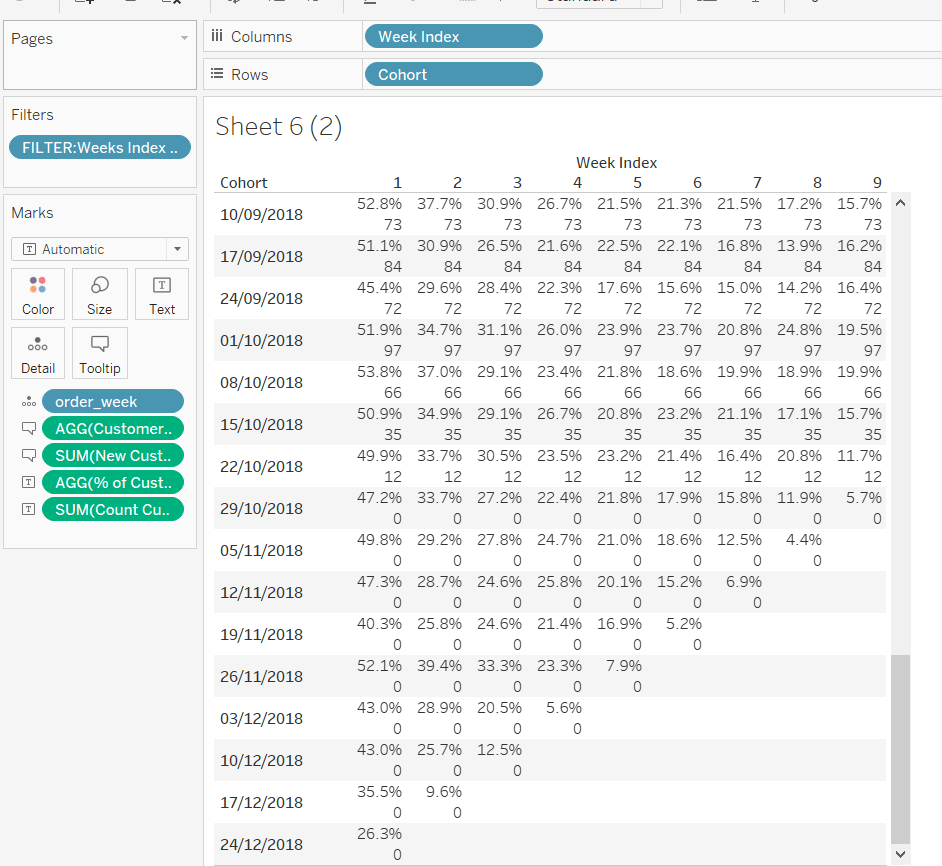Click the scroll down arrow of table
The height and width of the screenshot is (866, 942).
point(900,853)
